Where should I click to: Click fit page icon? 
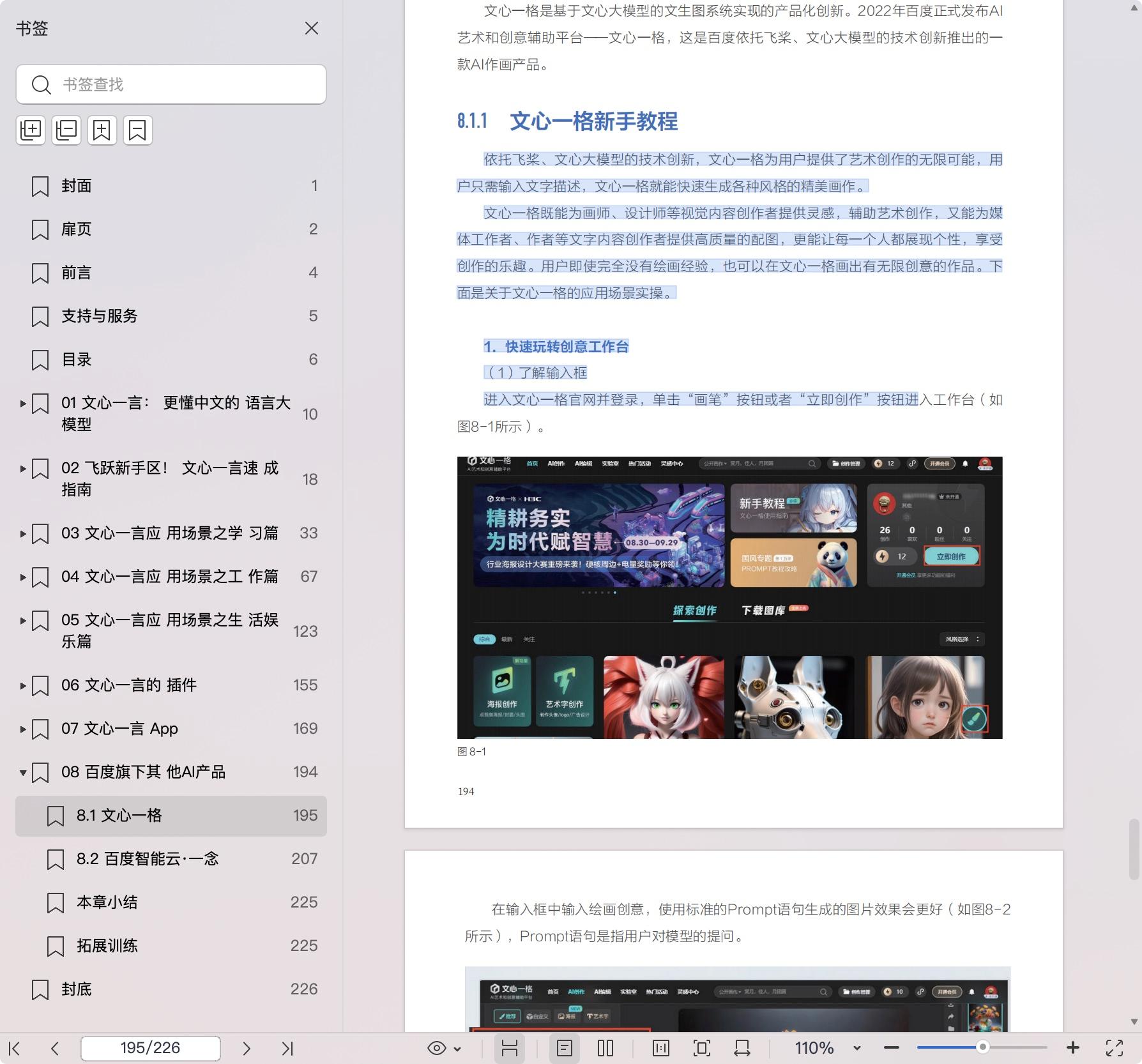pos(702,1048)
